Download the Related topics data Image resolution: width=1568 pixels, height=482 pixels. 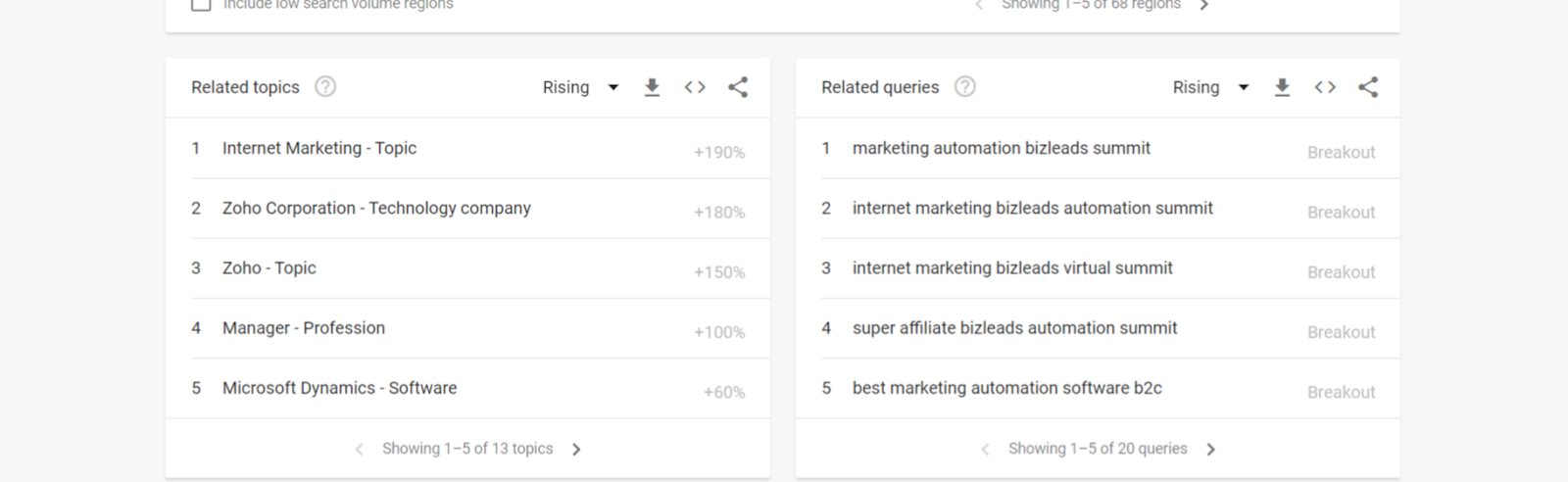tap(652, 87)
